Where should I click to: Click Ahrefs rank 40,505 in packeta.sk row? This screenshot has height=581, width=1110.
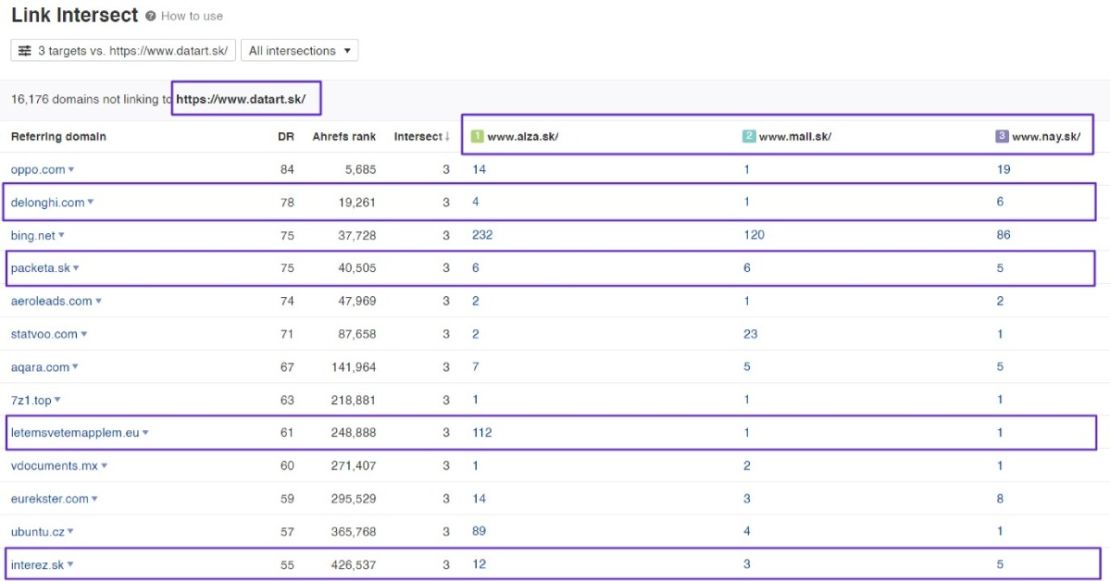[x=357, y=268]
